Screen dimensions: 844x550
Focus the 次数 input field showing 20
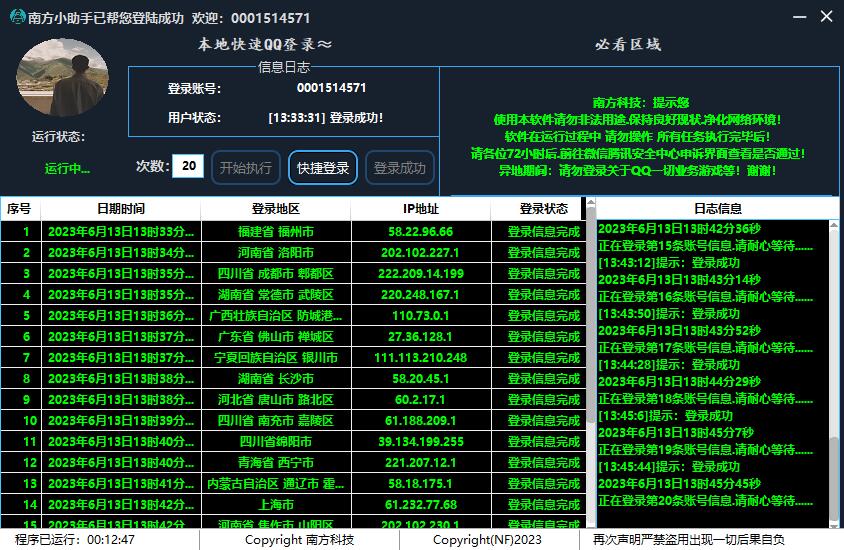coord(188,167)
